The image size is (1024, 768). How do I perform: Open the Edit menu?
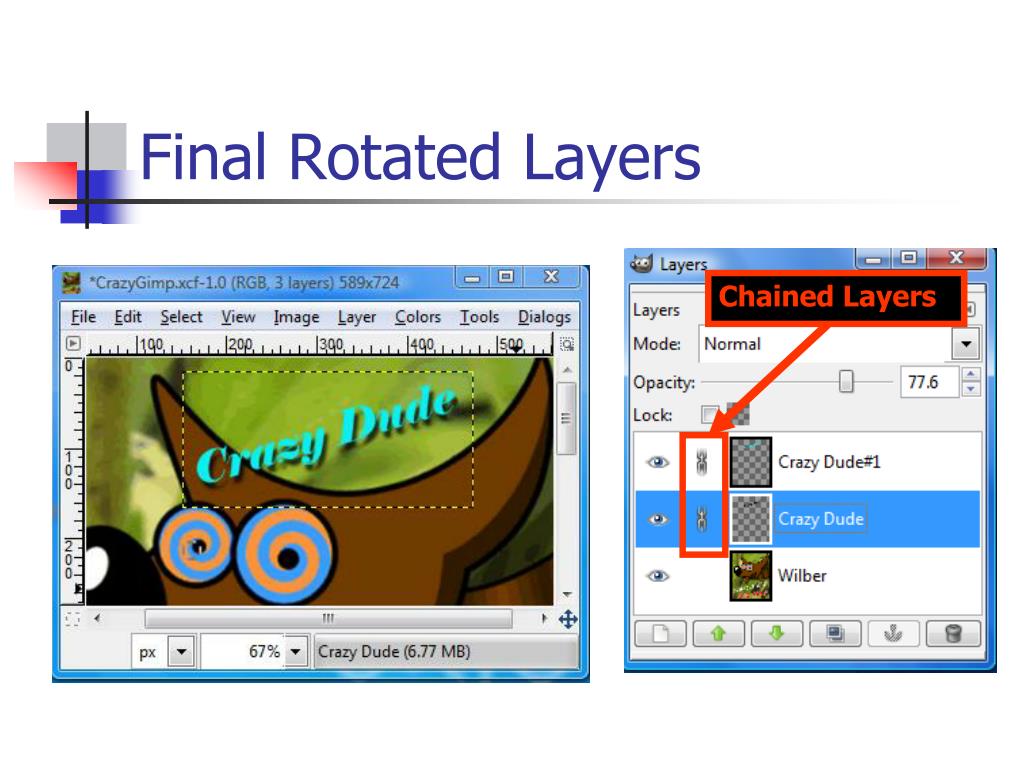click(128, 317)
